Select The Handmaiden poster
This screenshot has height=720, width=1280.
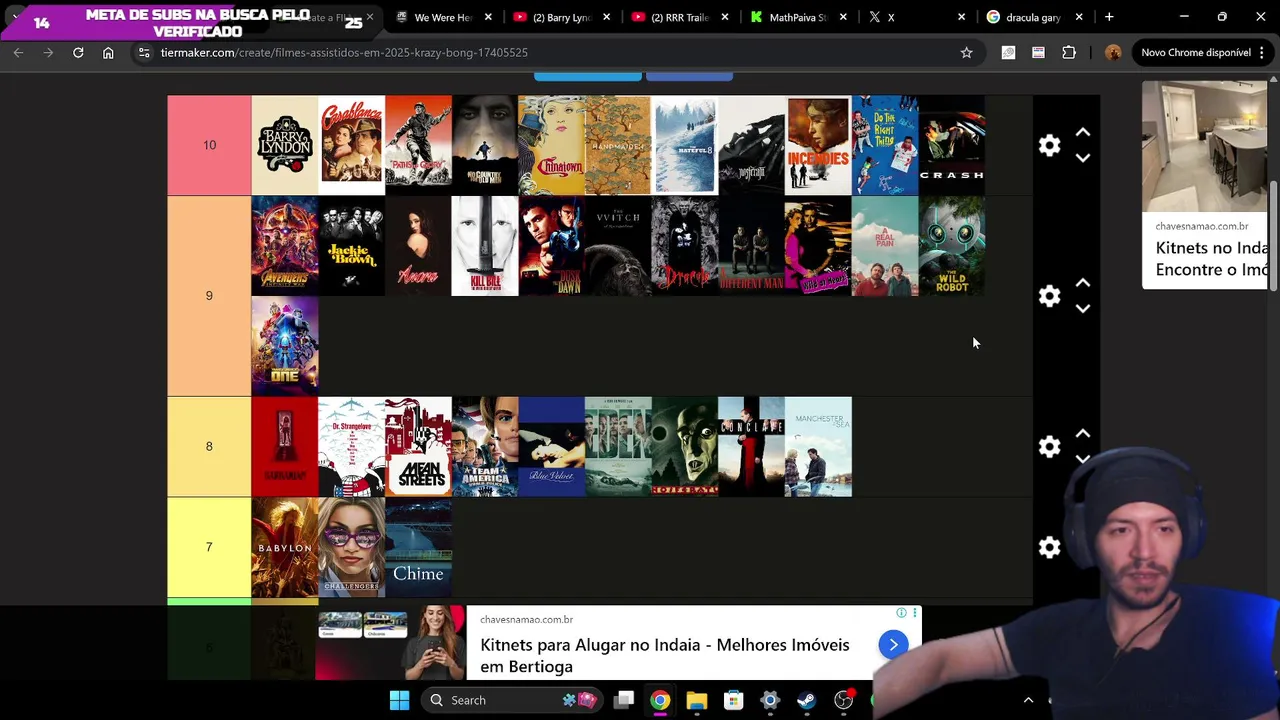618,145
